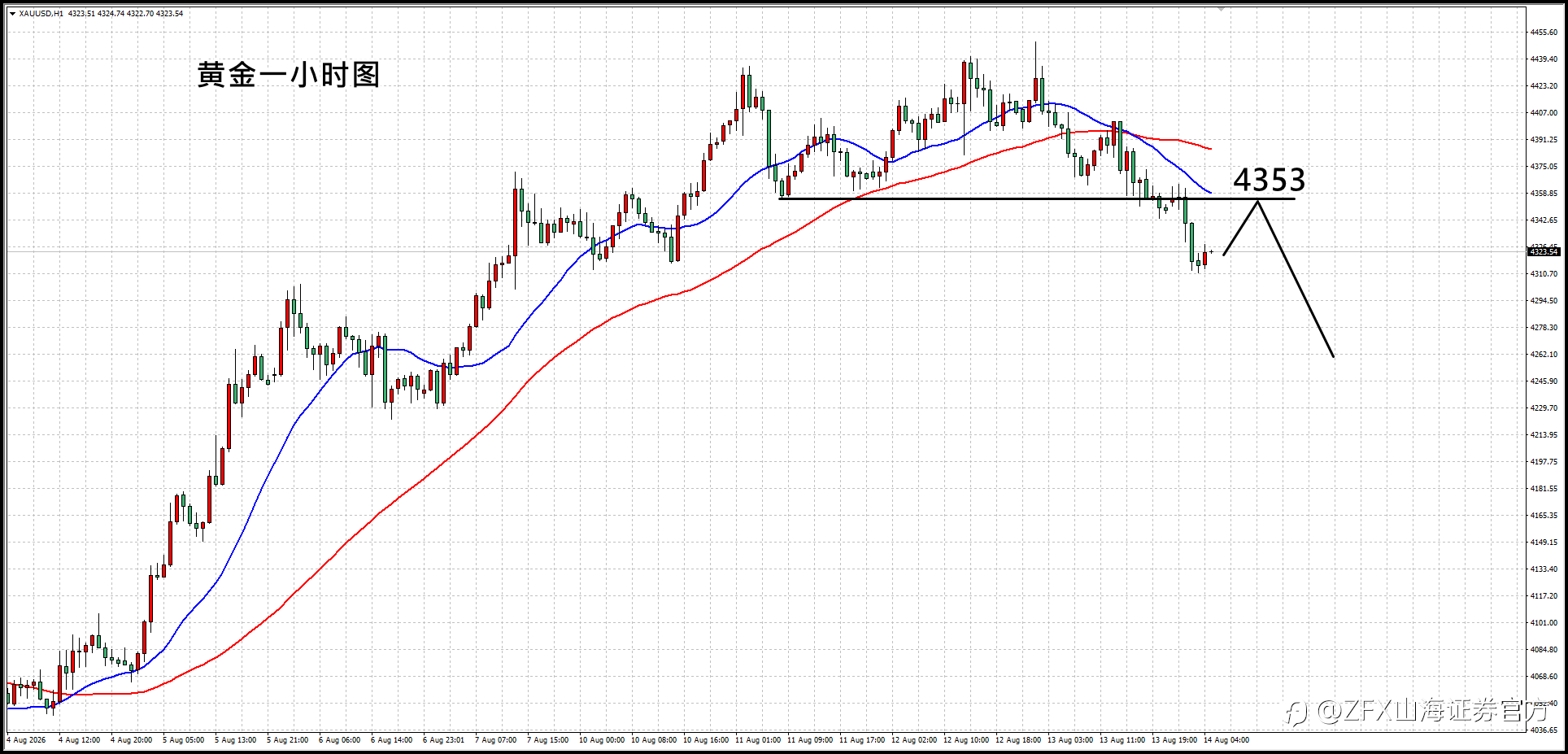Click the 11 Aug 09:00 time label
Image resolution: width=1568 pixels, height=754 pixels.
(x=810, y=740)
